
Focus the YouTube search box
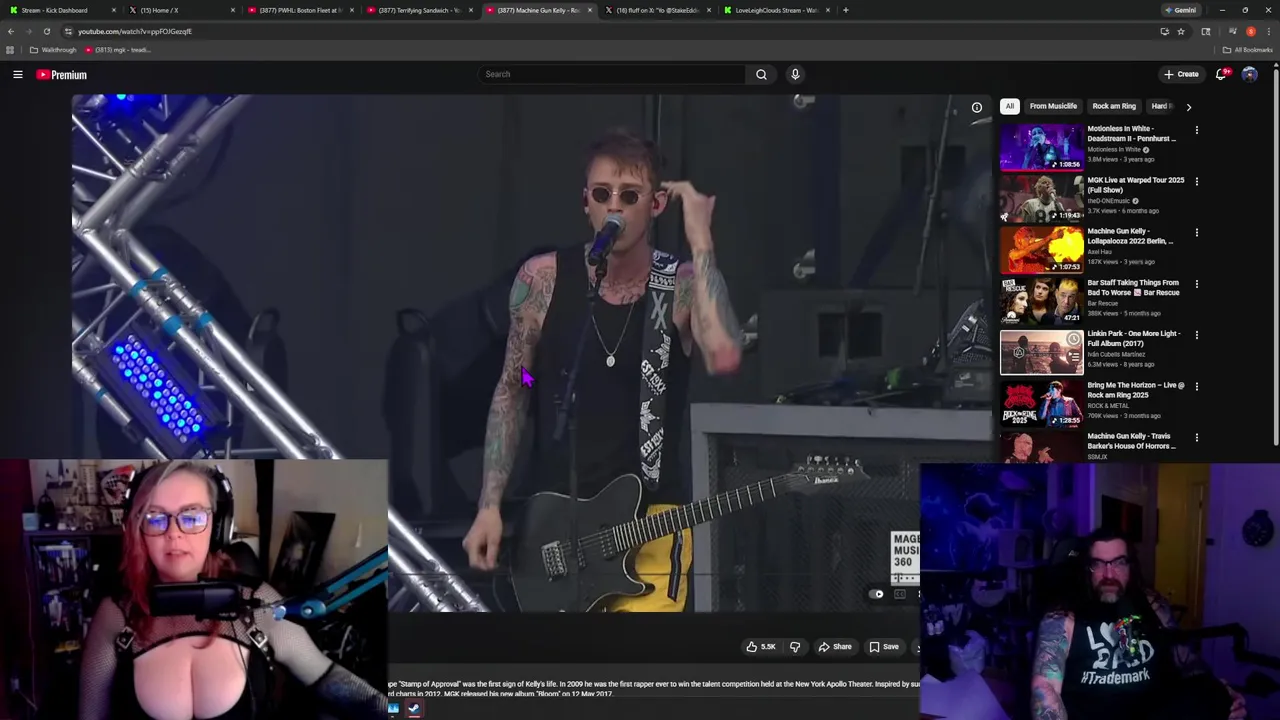pyautogui.click(x=612, y=74)
